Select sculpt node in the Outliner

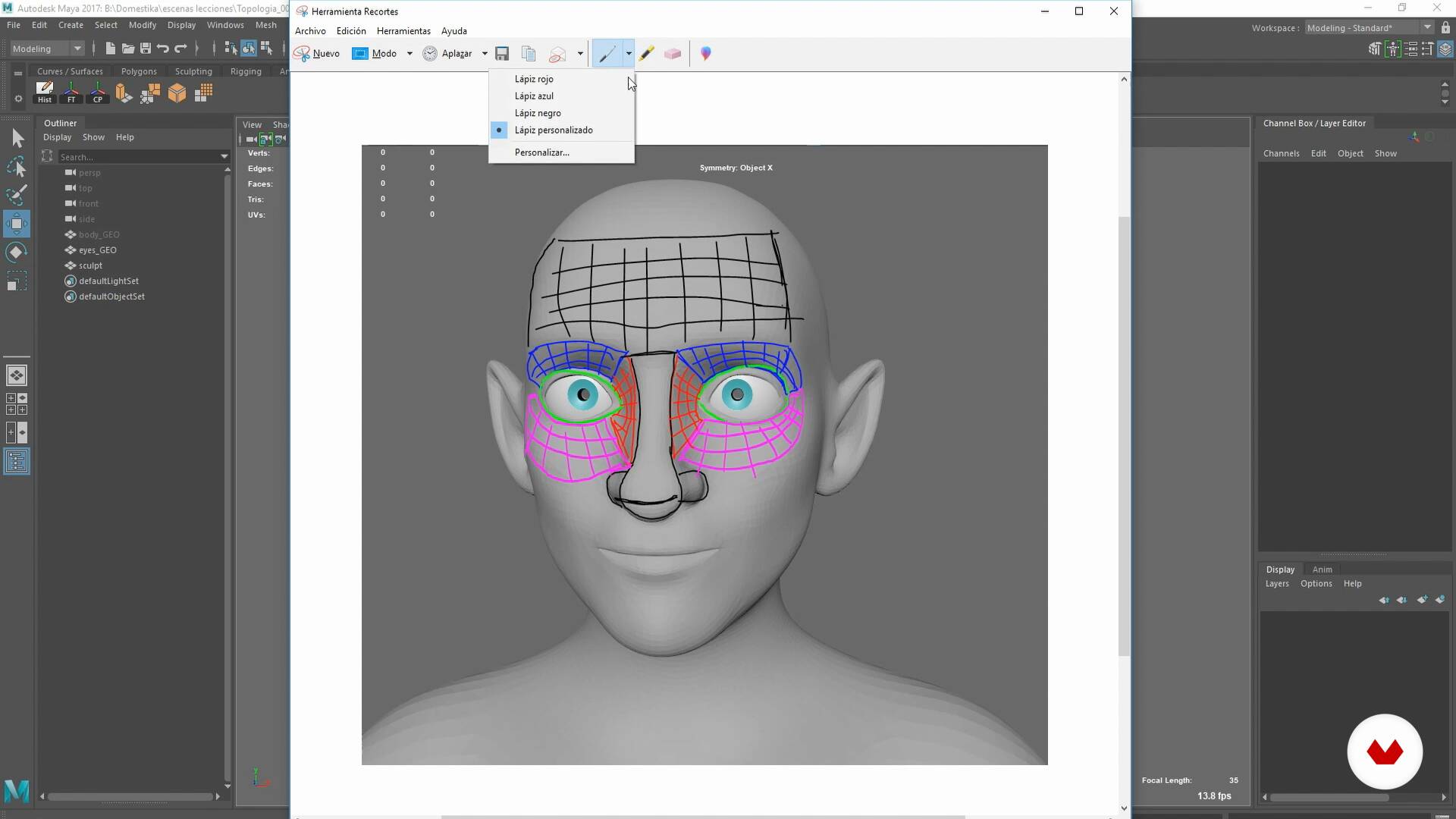pos(89,265)
